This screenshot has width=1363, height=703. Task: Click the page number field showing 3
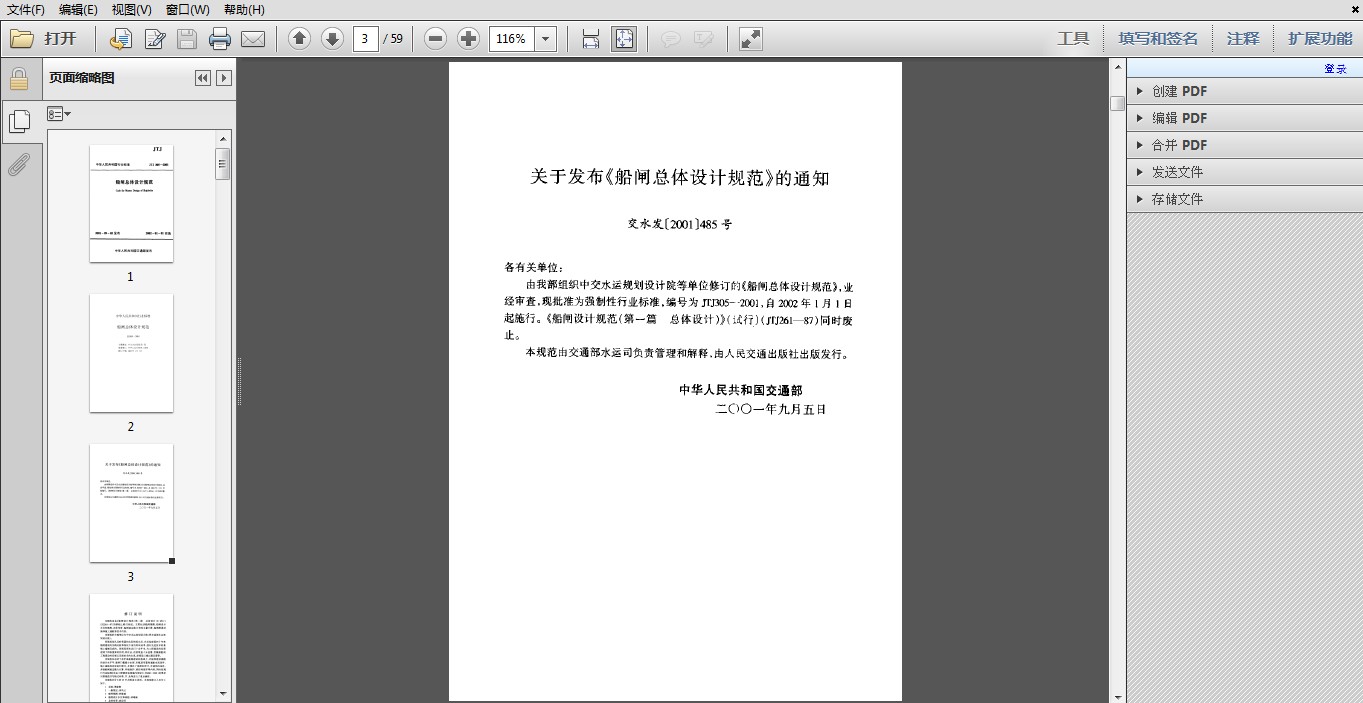[365, 39]
